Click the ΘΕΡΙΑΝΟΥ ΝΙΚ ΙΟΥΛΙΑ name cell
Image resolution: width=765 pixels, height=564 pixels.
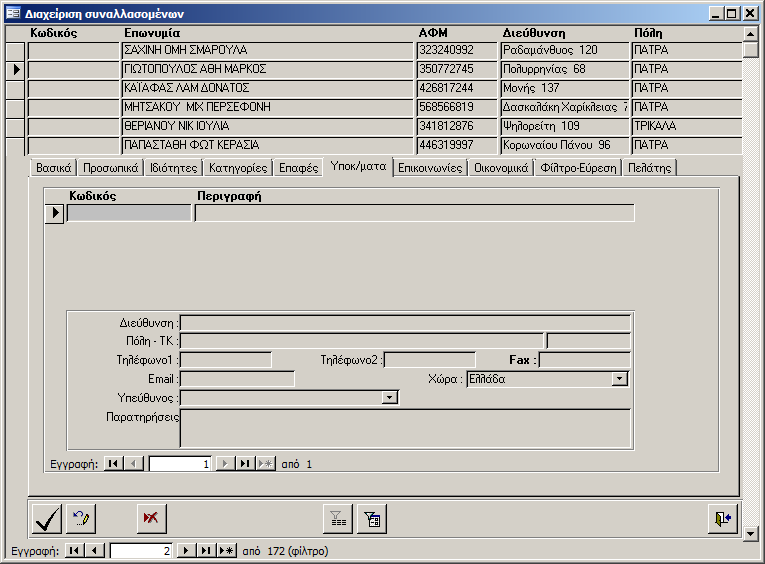267,126
